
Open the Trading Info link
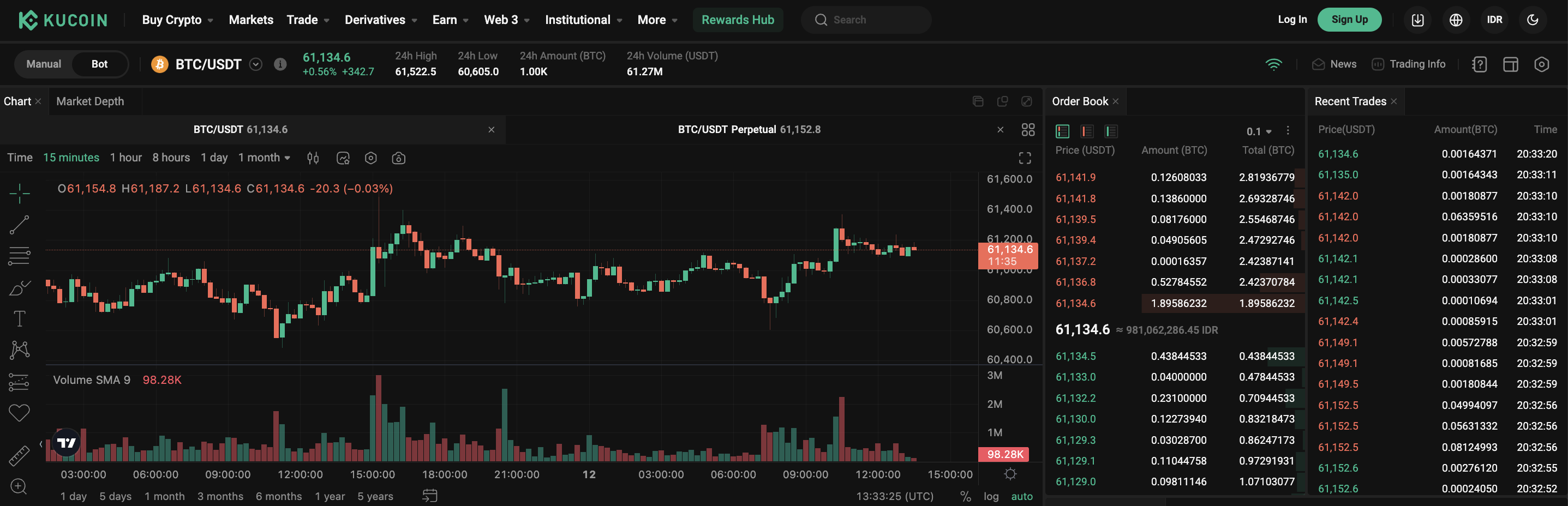pos(1409,64)
